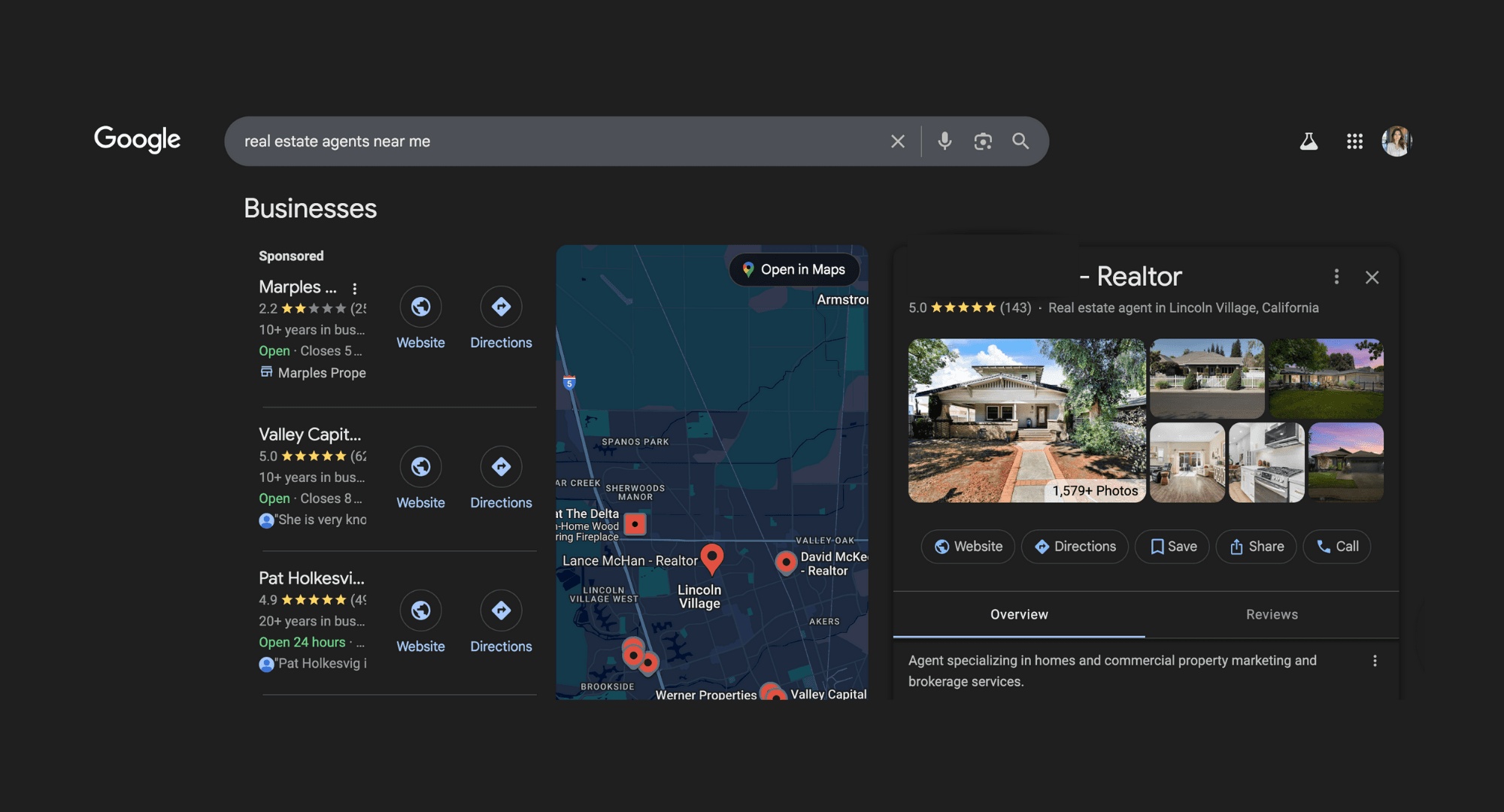Save this Realtor business
1504x812 pixels.
[x=1172, y=547]
